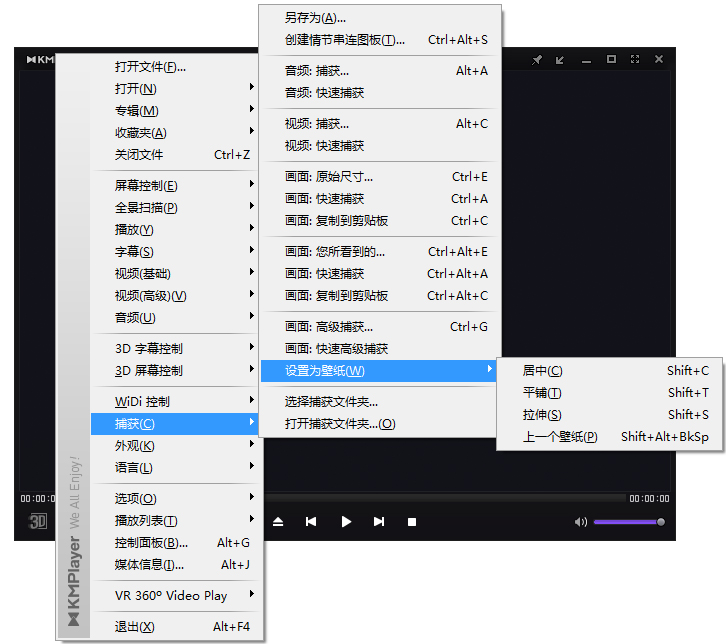Choose 打开文件(F)... from main menu
Screen dimensions: 726x644
[174, 67]
